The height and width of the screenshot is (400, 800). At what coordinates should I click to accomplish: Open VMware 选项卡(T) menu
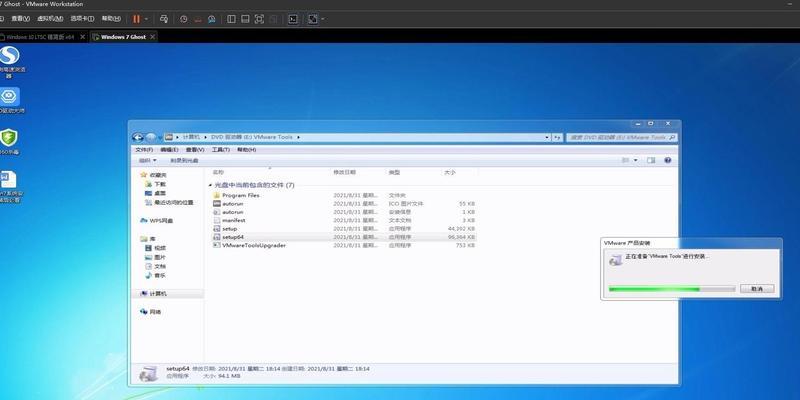pyautogui.click(x=82, y=18)
